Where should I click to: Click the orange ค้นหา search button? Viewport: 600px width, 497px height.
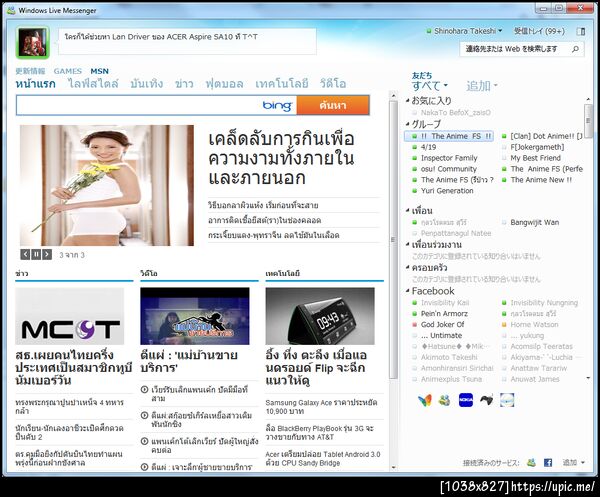click(x=333, y=105)
